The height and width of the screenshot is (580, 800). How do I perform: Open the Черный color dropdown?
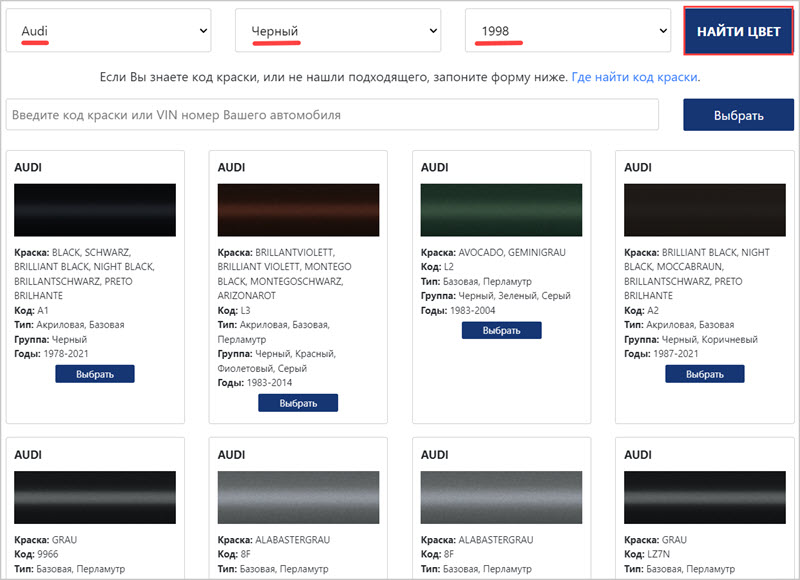click(338, 31)
